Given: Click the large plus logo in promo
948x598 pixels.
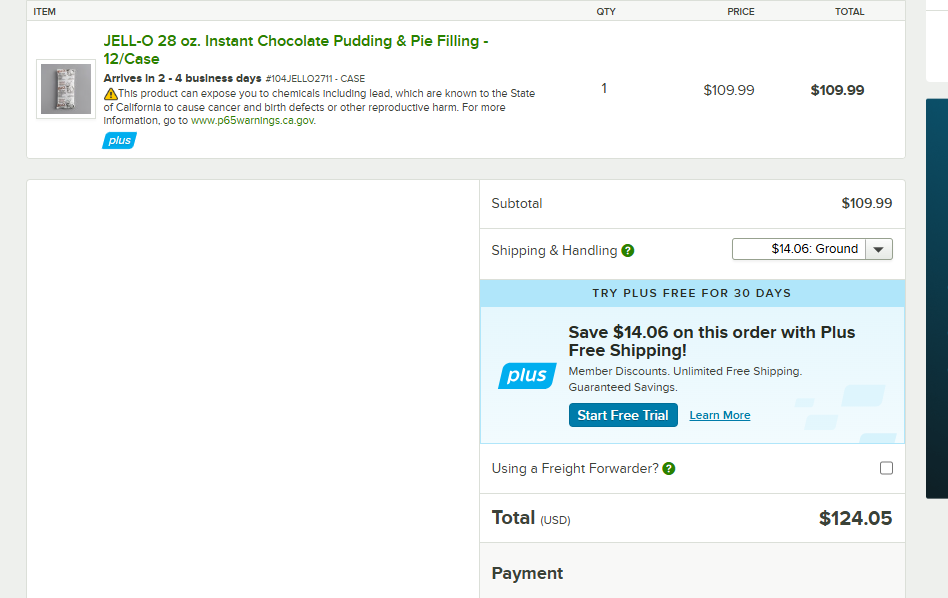Looking at the screenshot, I should [527, 375].
